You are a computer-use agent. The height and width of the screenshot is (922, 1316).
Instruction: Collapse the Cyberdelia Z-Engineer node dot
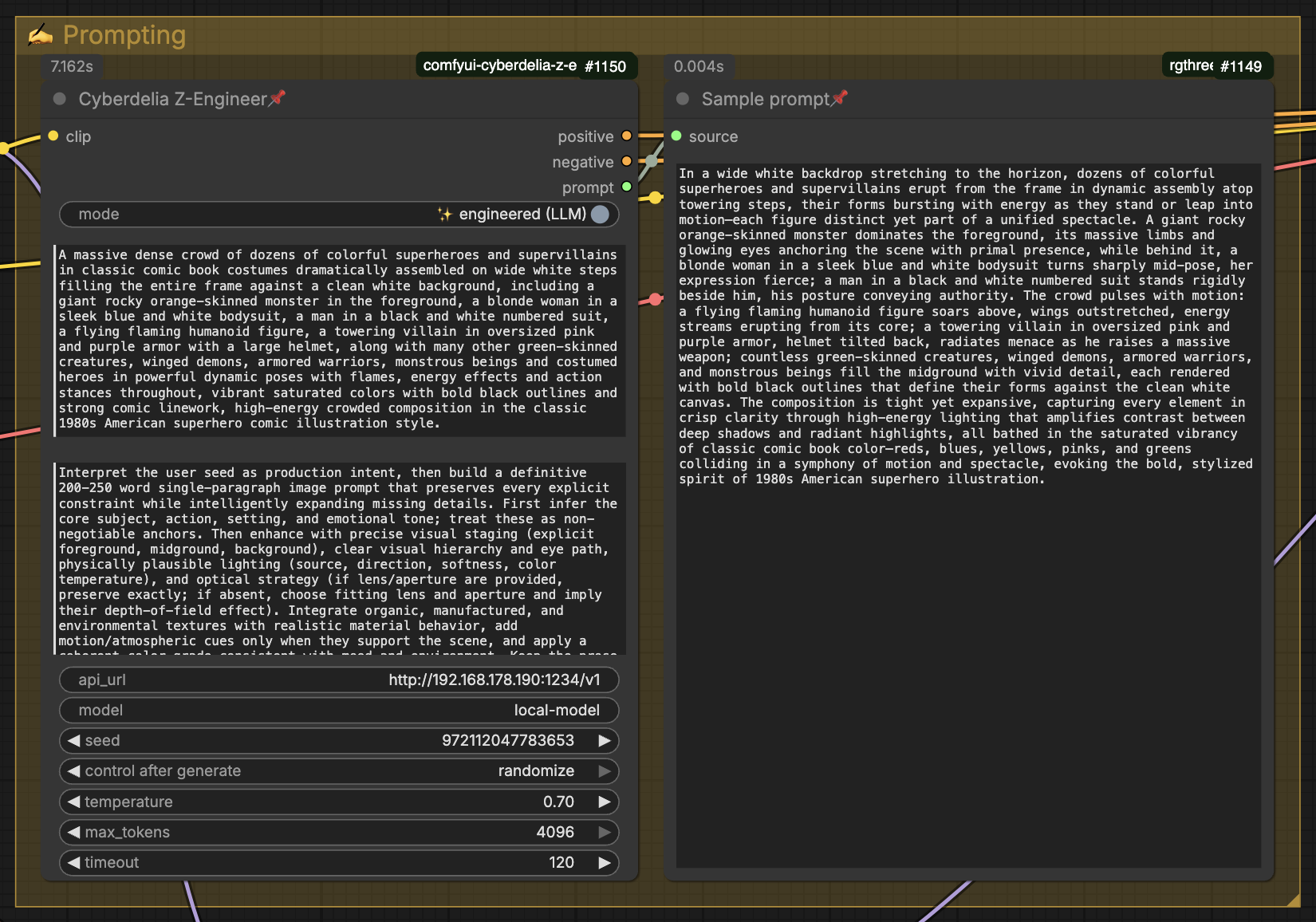(60, 99)
